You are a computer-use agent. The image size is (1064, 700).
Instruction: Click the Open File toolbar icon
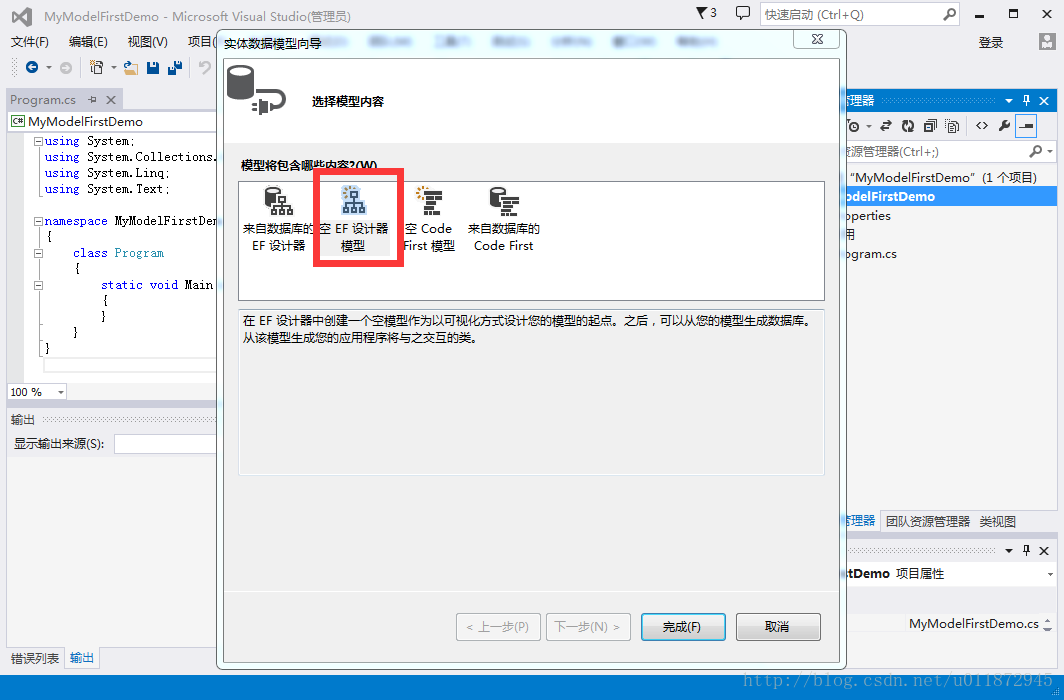[x=131, y=67]
